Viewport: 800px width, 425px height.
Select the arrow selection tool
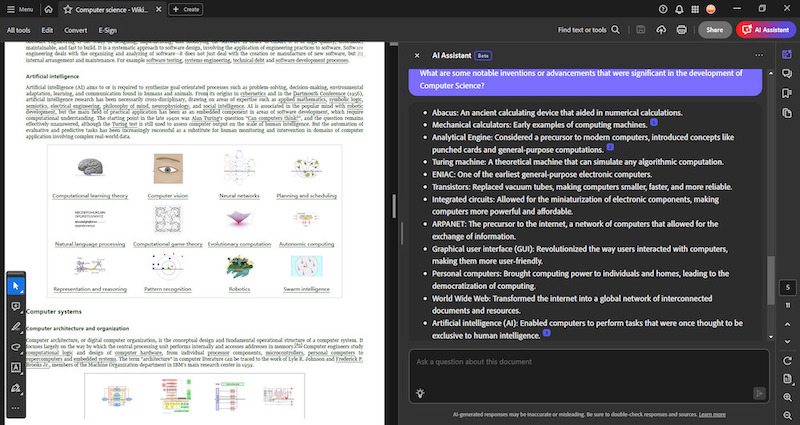tap(15, 286)
